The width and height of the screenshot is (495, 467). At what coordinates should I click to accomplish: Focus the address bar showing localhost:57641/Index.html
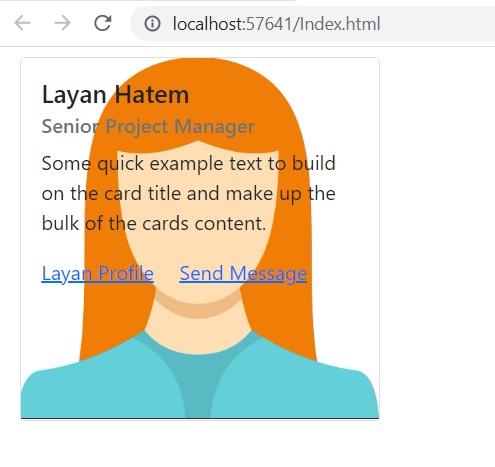coord(313,24)
